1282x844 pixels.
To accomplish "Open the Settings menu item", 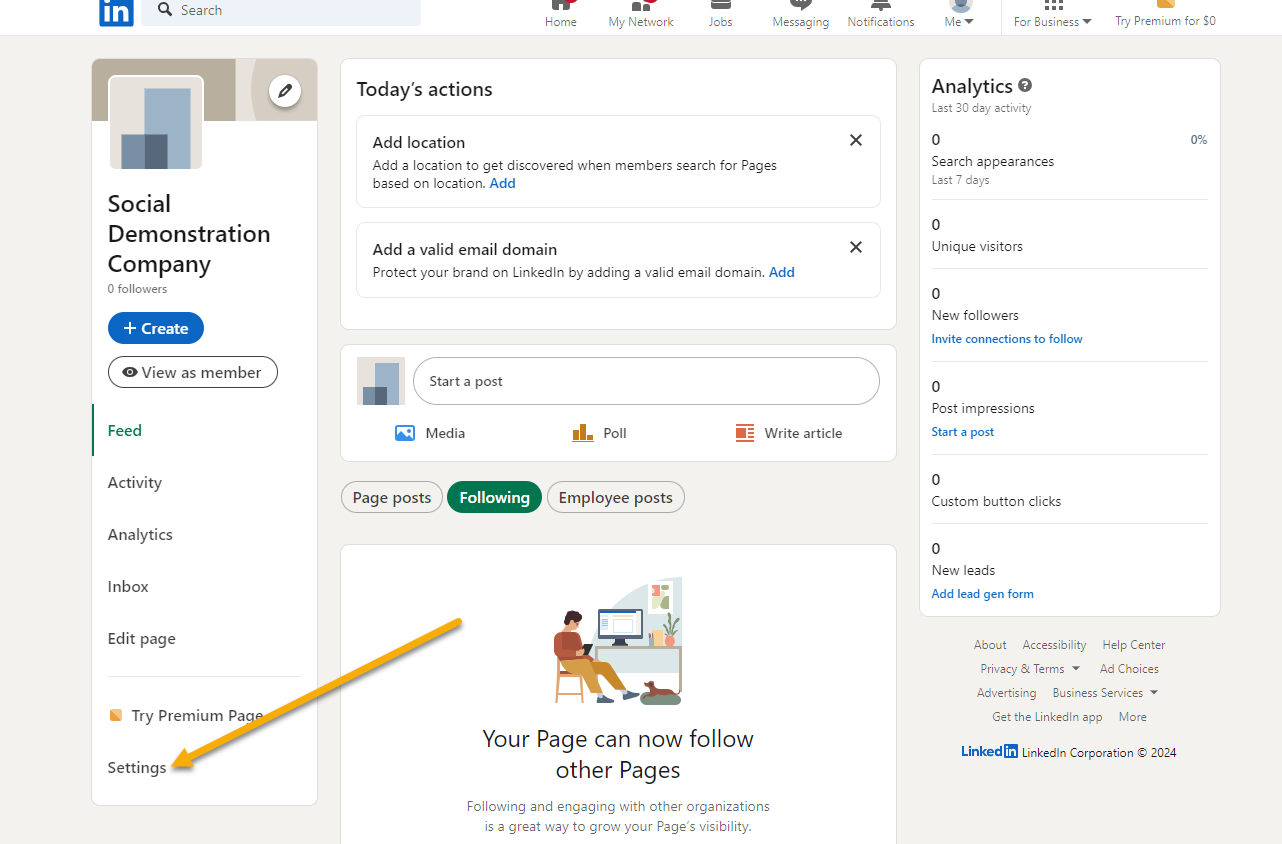I will coord(136,767).
